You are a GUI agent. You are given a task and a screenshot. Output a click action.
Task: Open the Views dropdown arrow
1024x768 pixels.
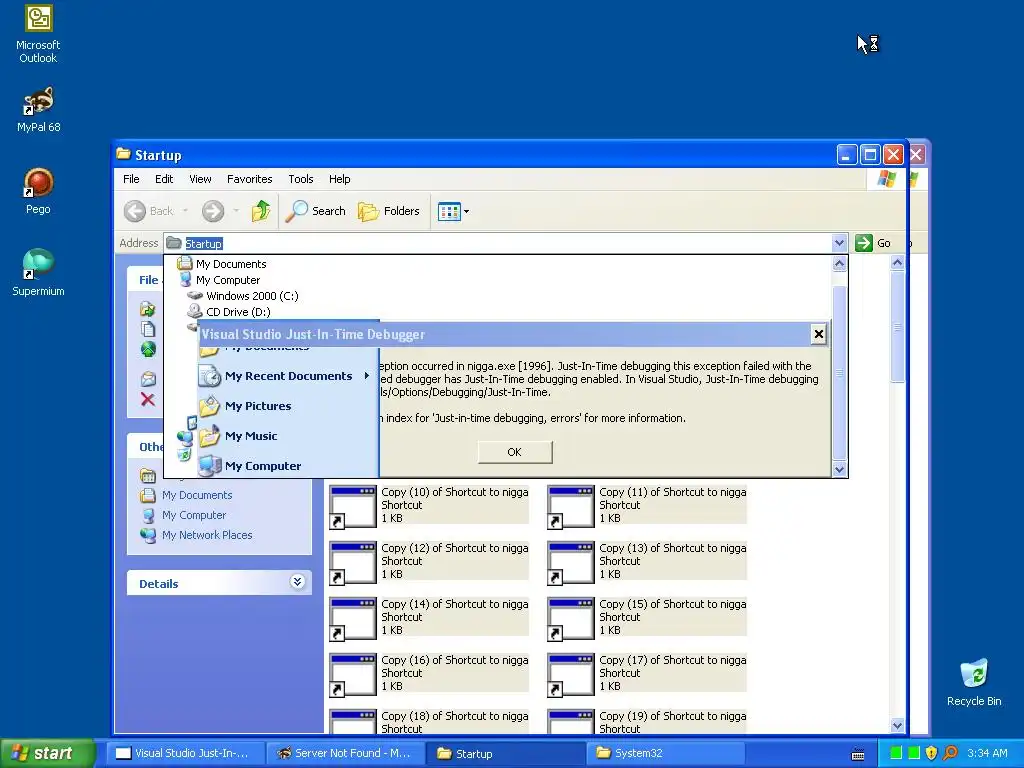(466, 212)
